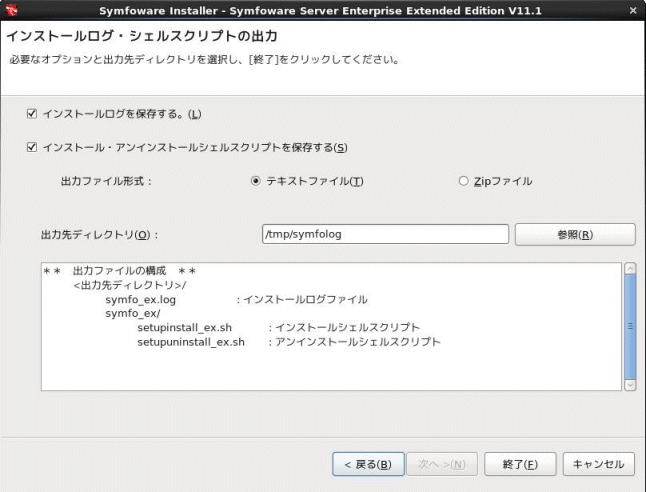This screenshot has height=492, width=646.
Task: Click the アンインストールシェルスクリプト description text
Action: [358, 342]
